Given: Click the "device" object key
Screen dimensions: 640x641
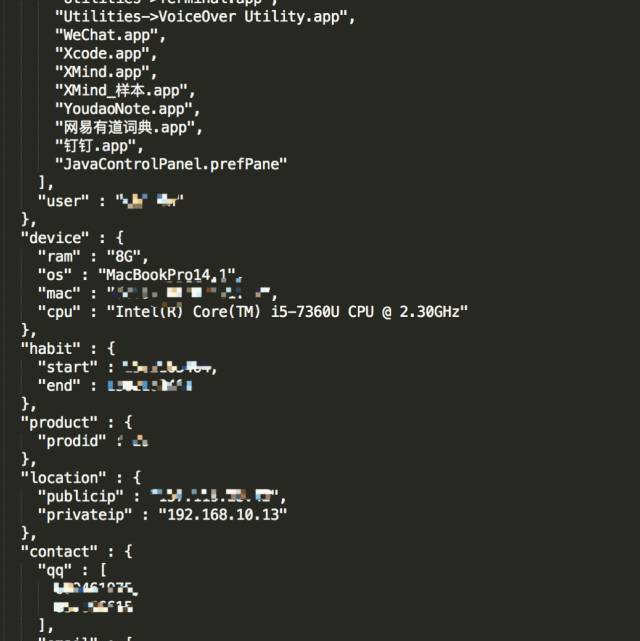Looking at the screenshot, I should [55, 238].
